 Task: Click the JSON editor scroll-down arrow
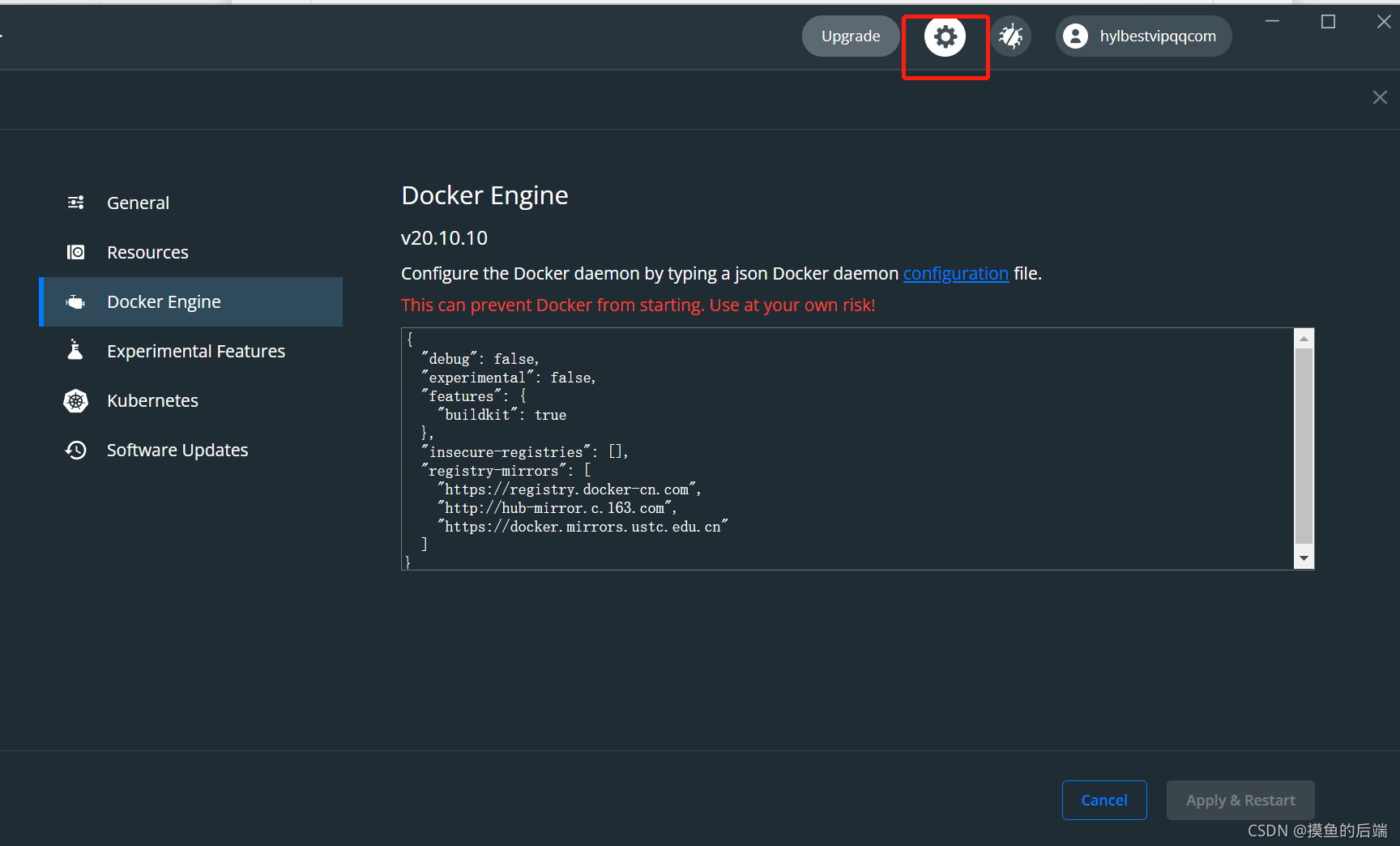tap(1304, 558)
